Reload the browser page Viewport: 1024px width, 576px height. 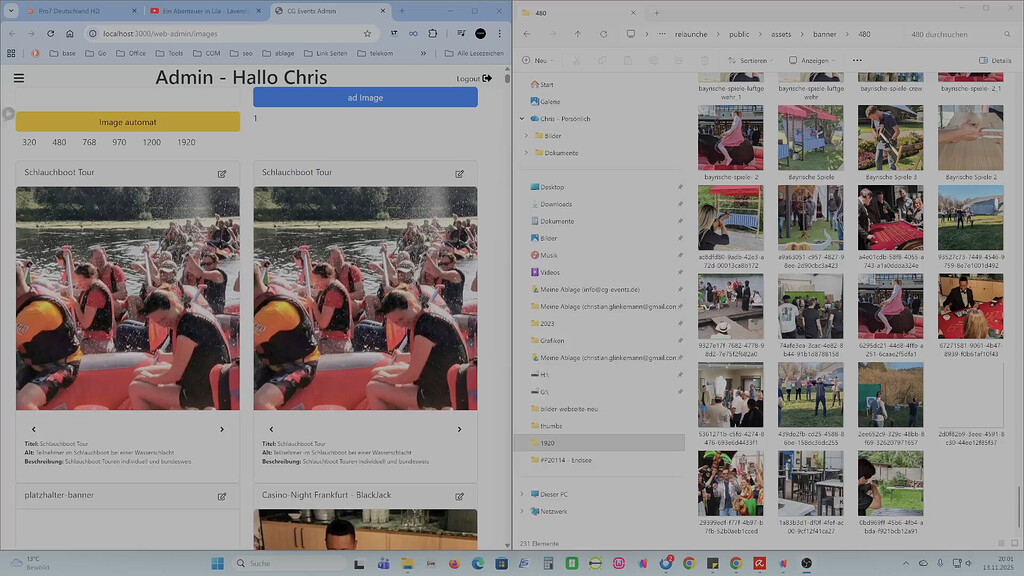pos(50,33)
